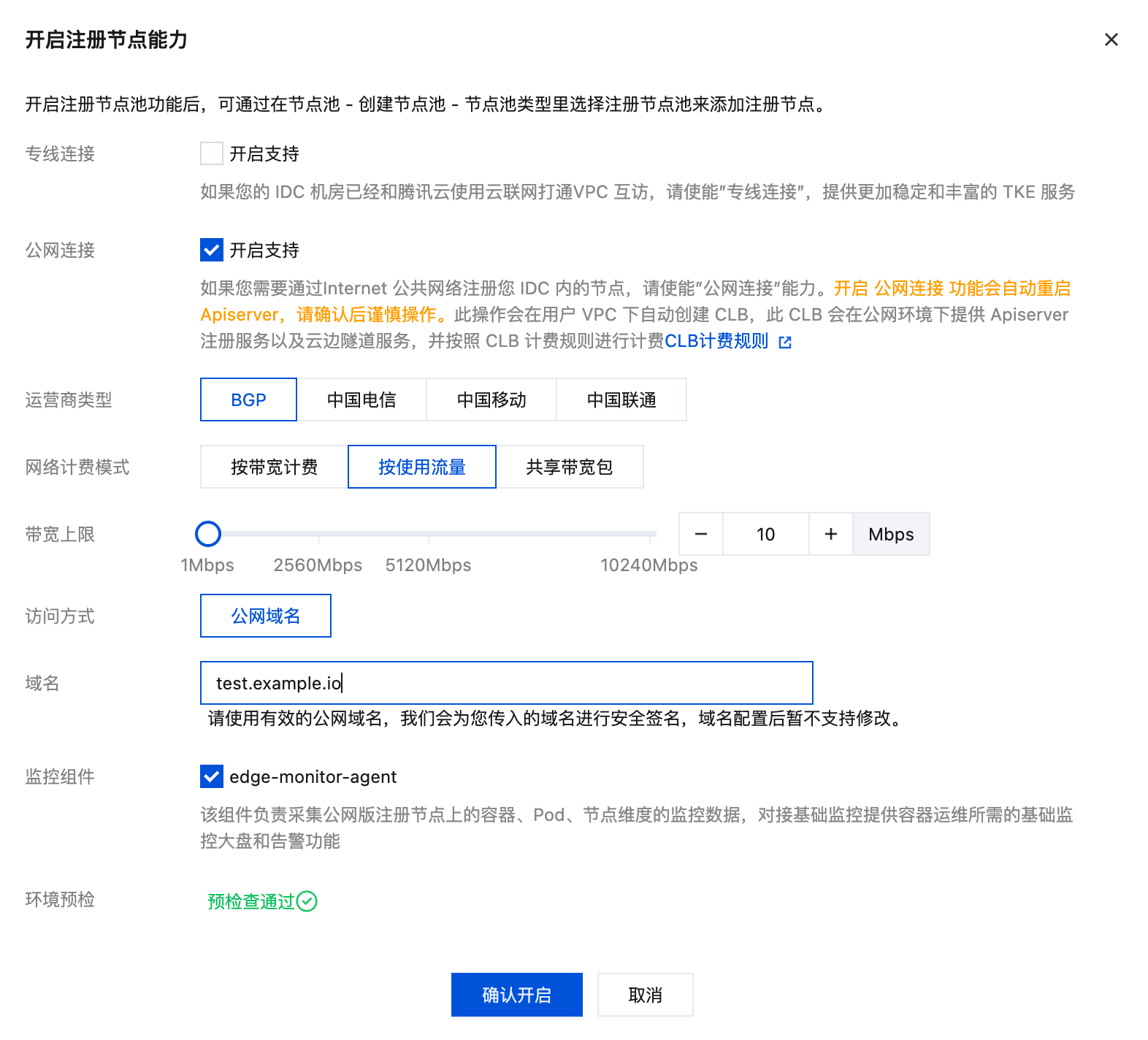This screenshot has height=1040, width=1148.
Task: Click the 取消 cancel button
Action: (645, 995)
